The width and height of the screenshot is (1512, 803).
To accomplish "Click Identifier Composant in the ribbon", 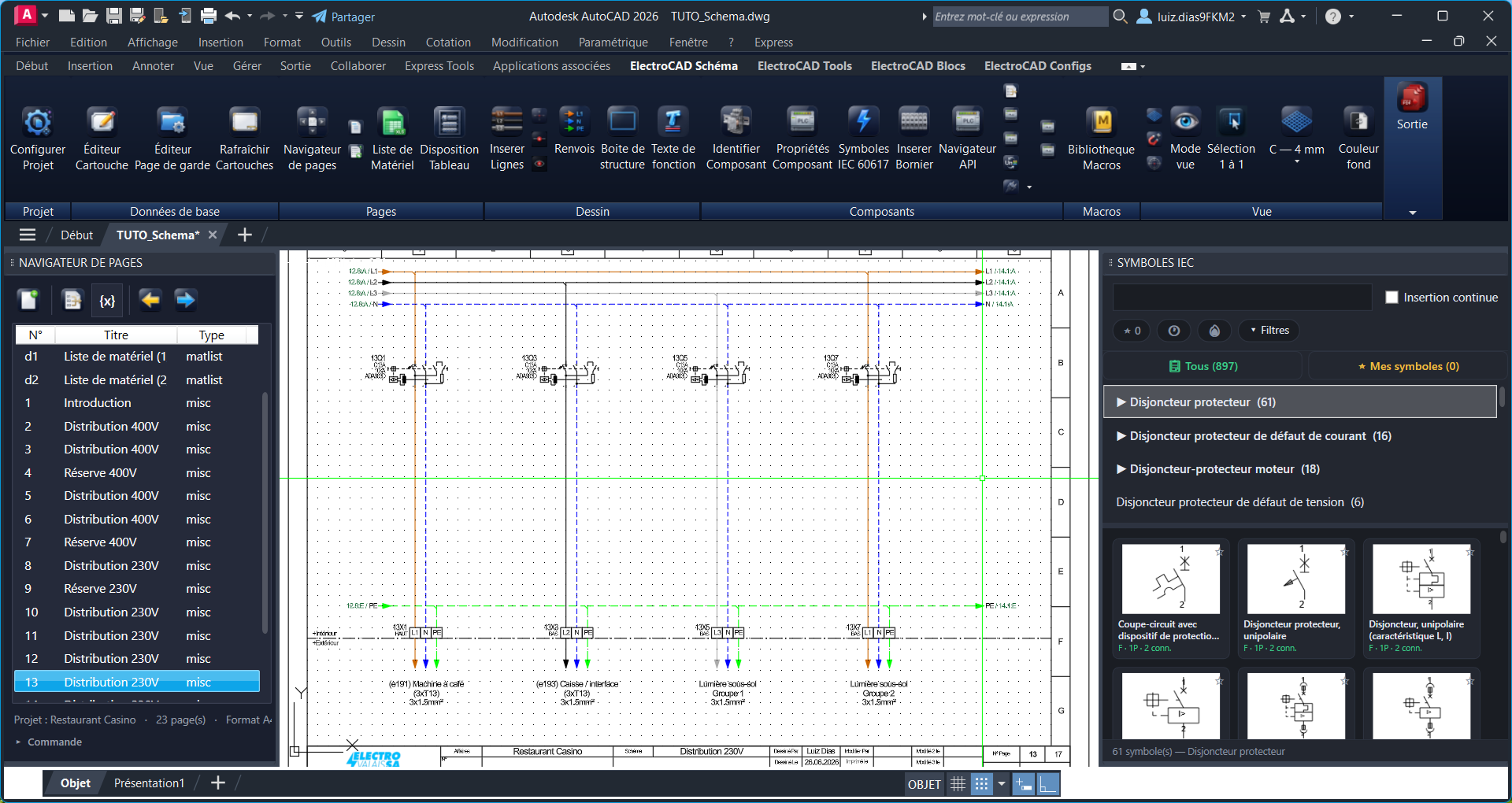I will 736,139.
